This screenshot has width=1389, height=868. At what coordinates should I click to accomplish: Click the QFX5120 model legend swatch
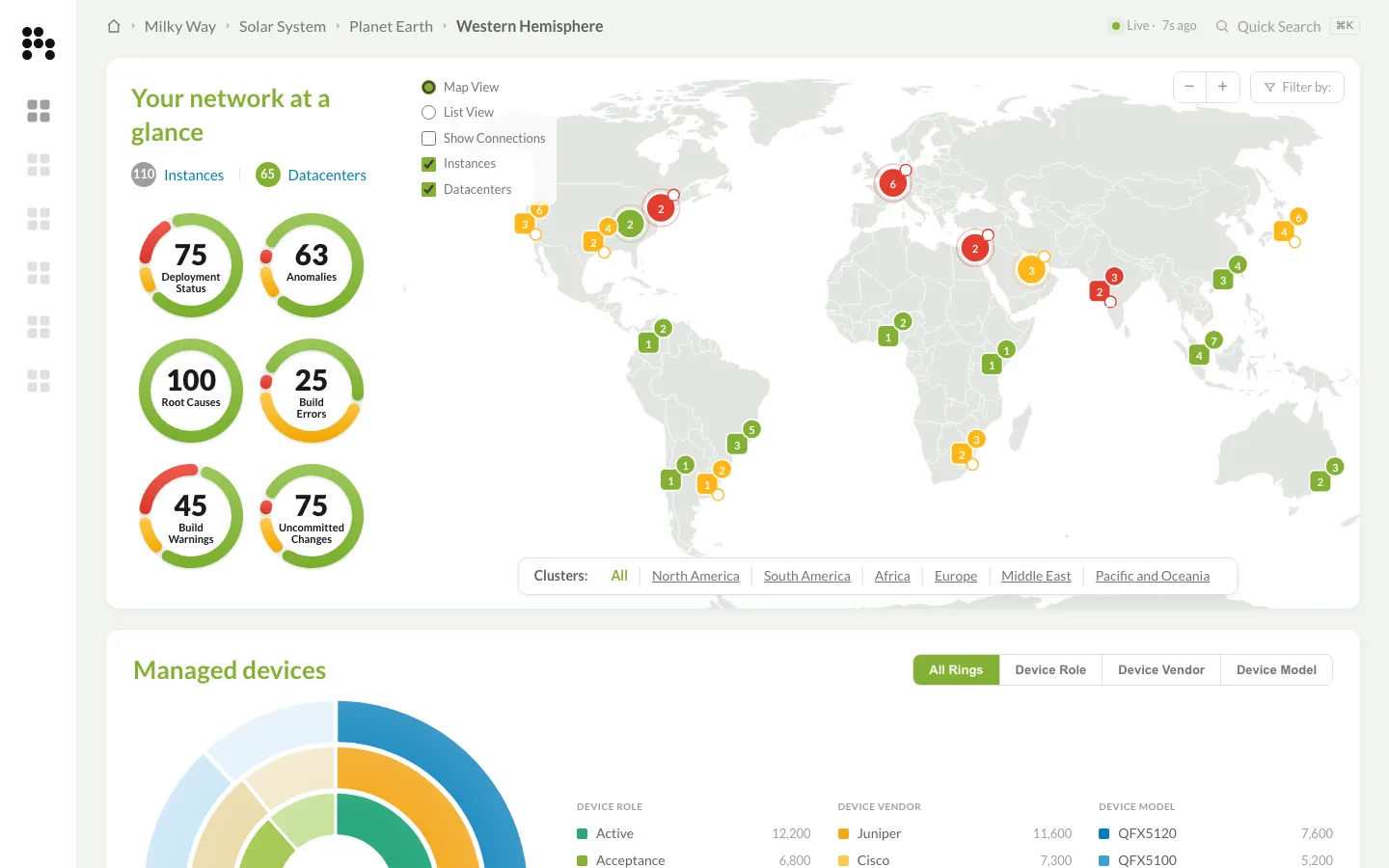point(1104,833)
